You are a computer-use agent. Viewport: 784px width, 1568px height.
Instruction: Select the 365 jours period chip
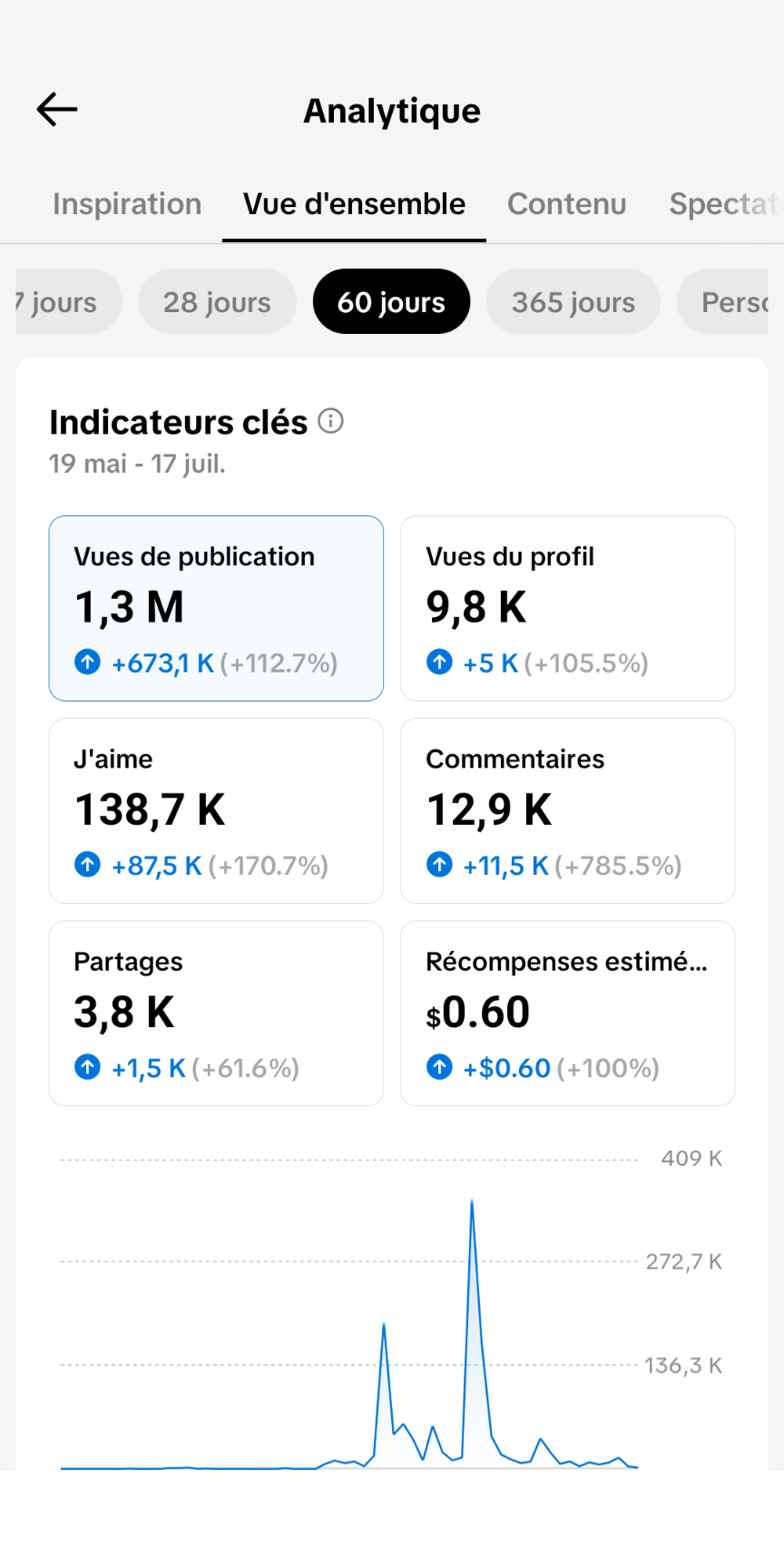573,301
